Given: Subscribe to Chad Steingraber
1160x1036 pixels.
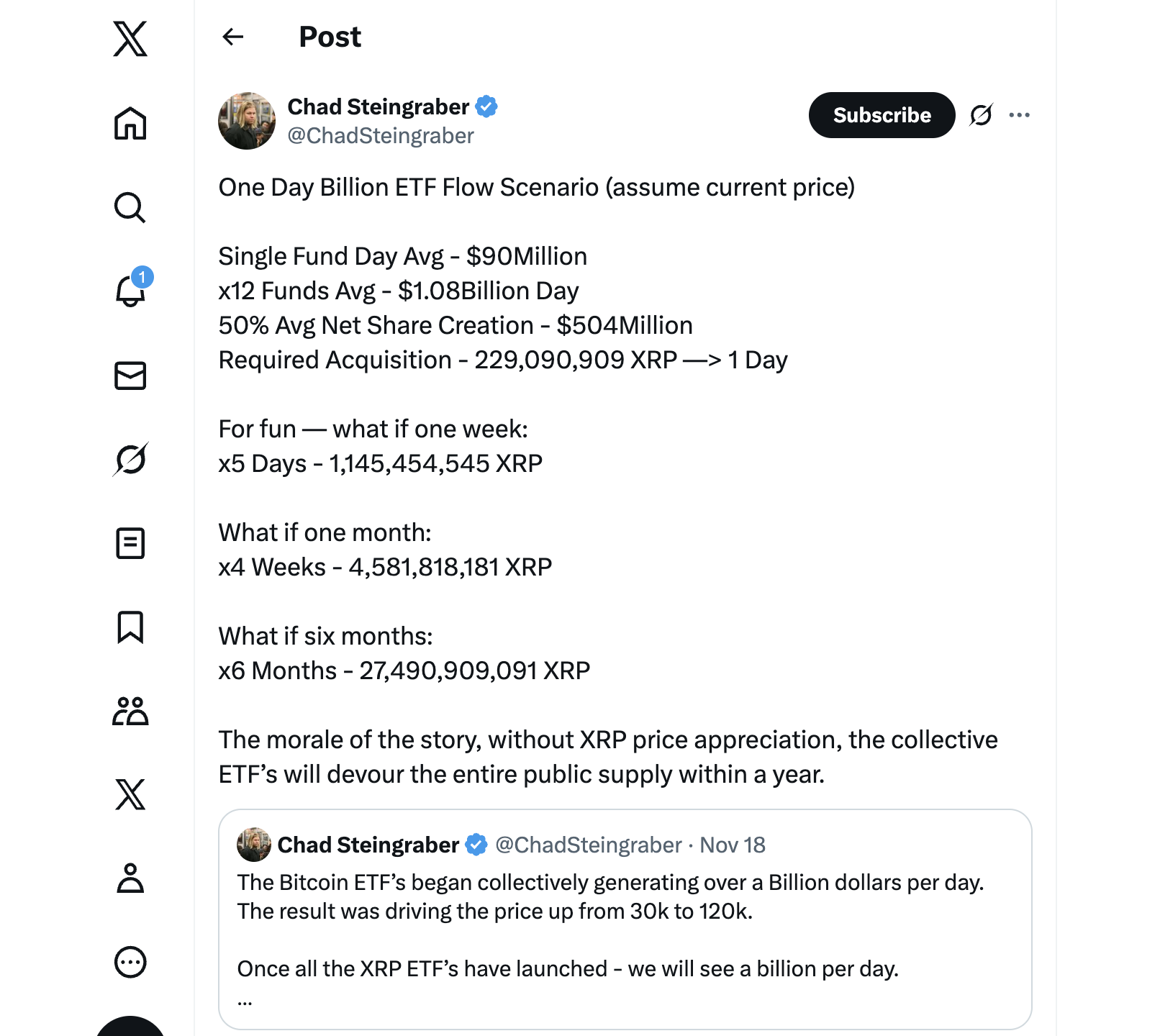Looking at the screenshot, I should click(x=882, y=115).
